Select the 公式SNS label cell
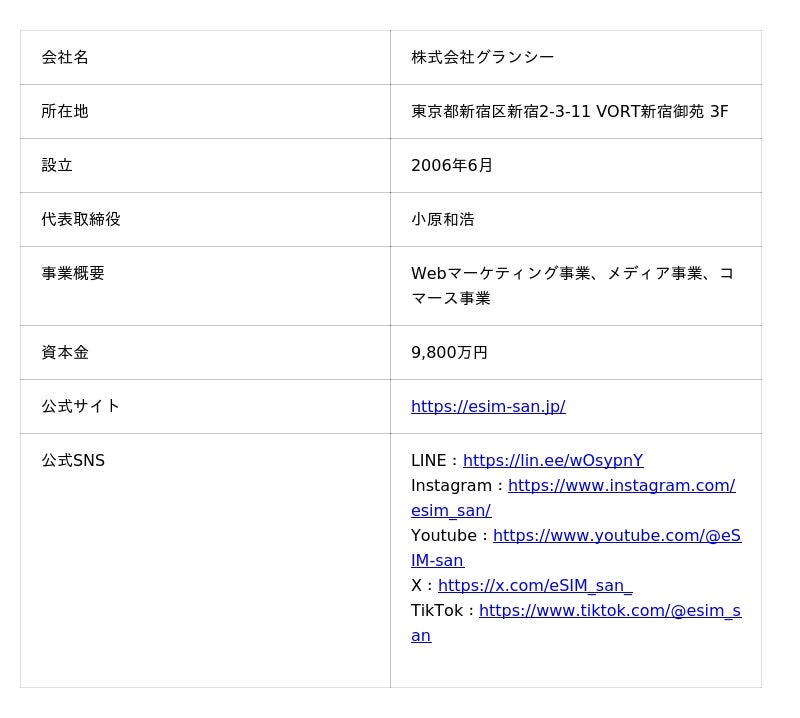 click(73, 461)
